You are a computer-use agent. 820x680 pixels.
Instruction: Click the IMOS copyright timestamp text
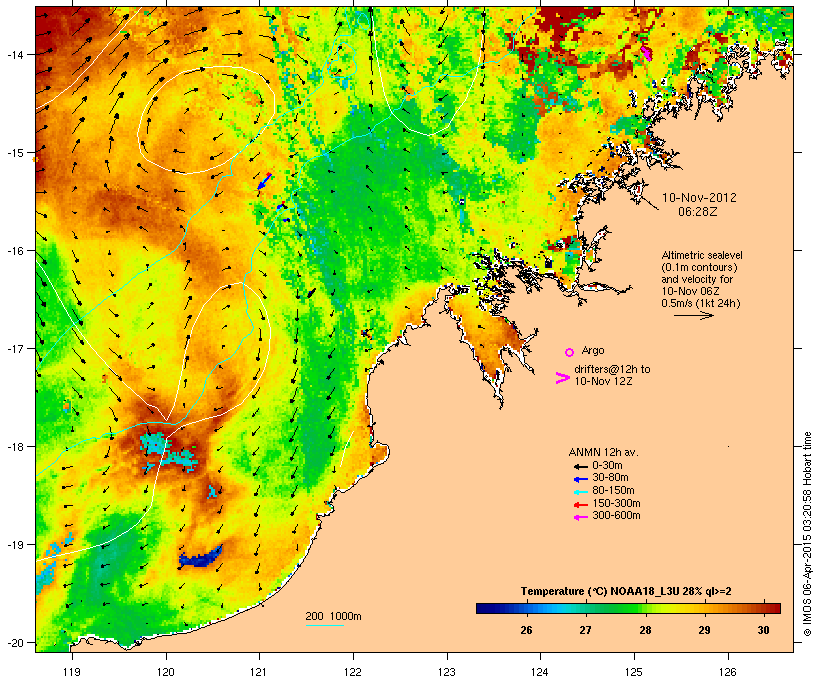pyautogui.click(x=807, y=534)
